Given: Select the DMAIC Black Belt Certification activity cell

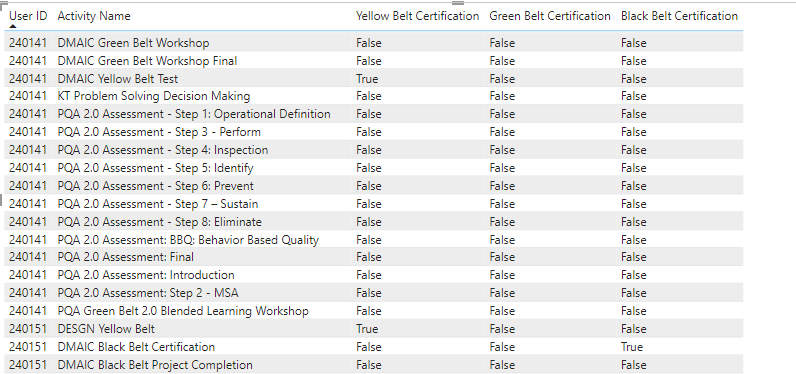Looking at the screenshot, I should coord(136,347).
